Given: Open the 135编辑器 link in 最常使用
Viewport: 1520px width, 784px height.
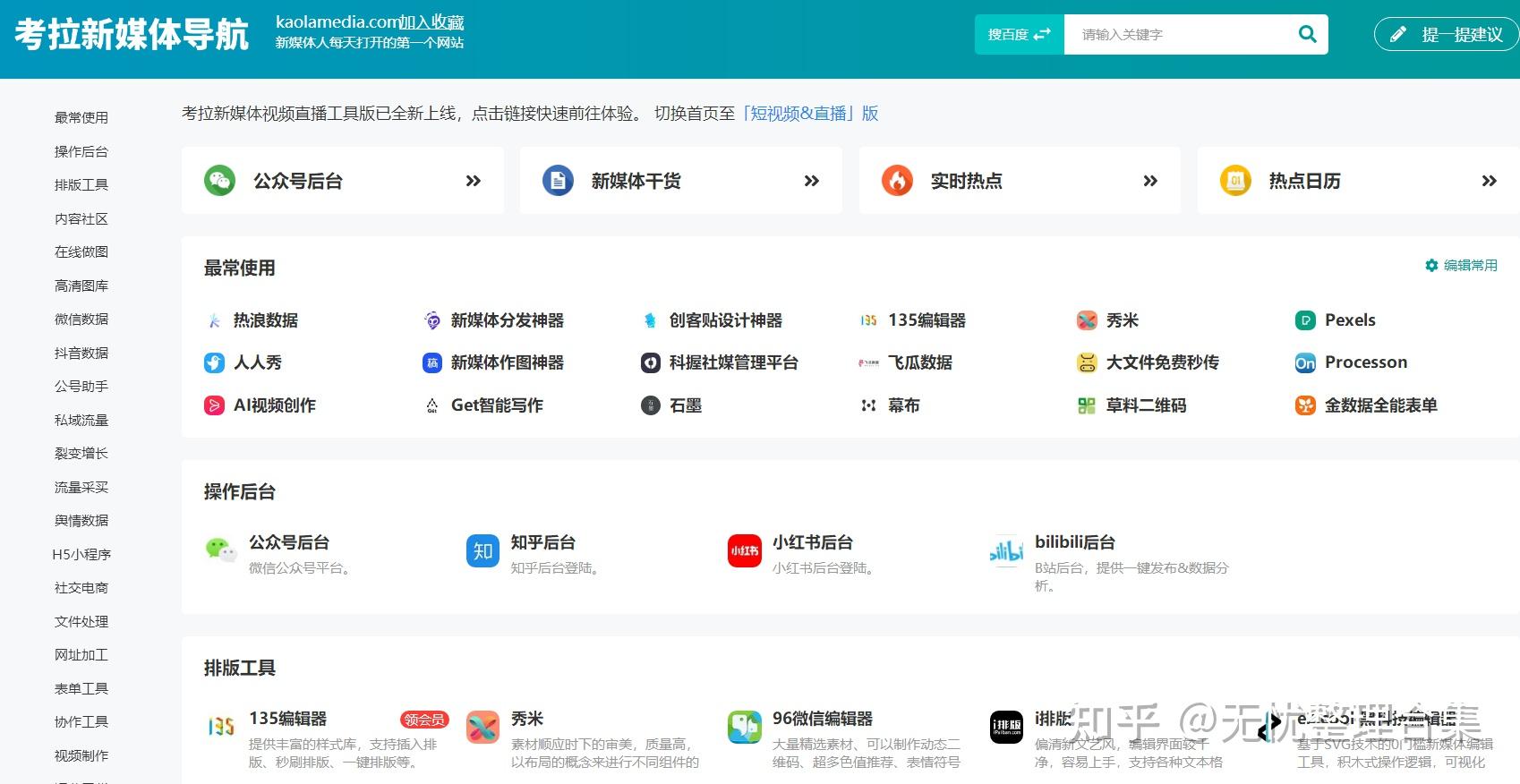Looking at the screenshot, I should click(x=927, y=320).
